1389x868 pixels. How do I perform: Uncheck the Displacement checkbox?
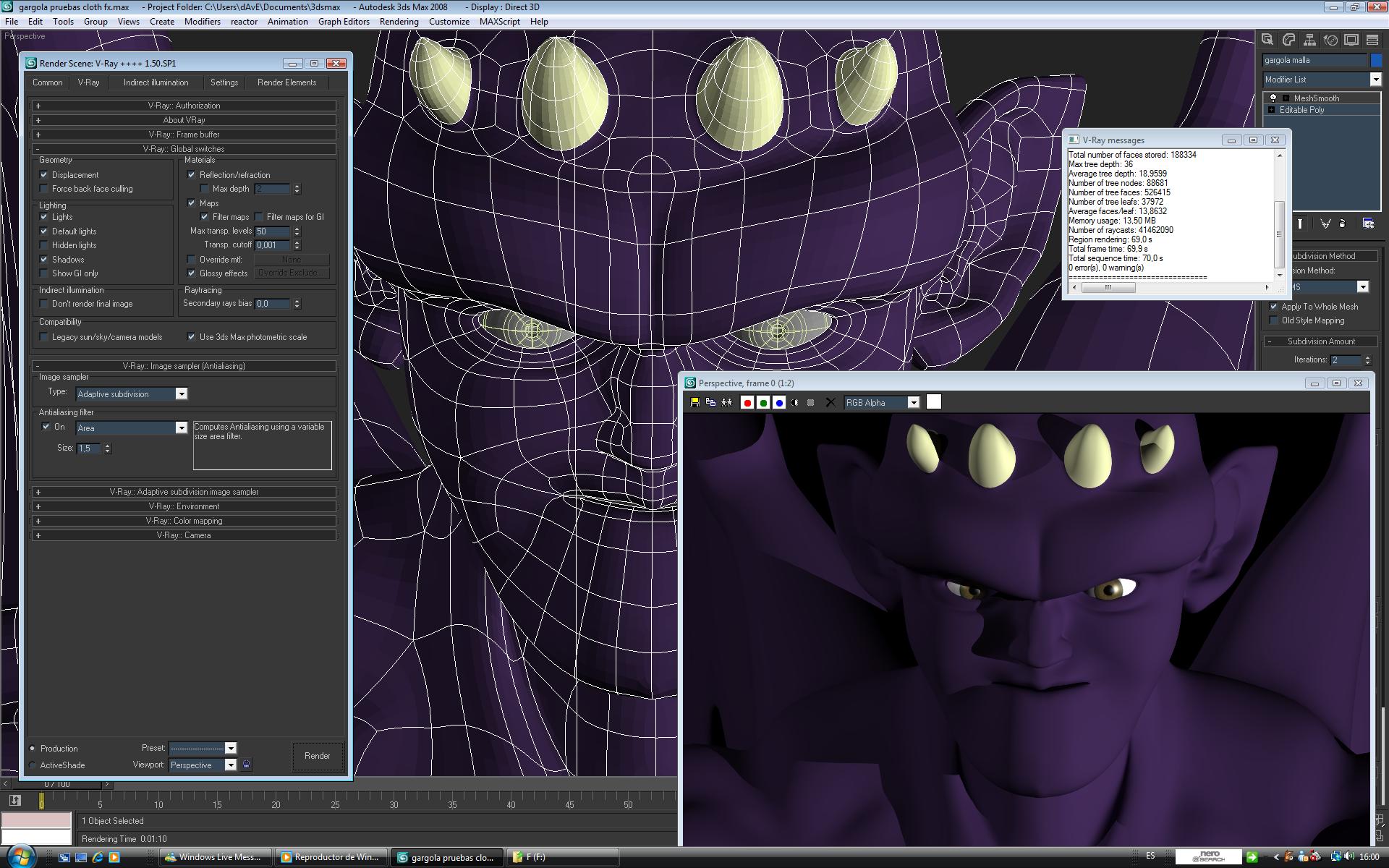(44, 175)
